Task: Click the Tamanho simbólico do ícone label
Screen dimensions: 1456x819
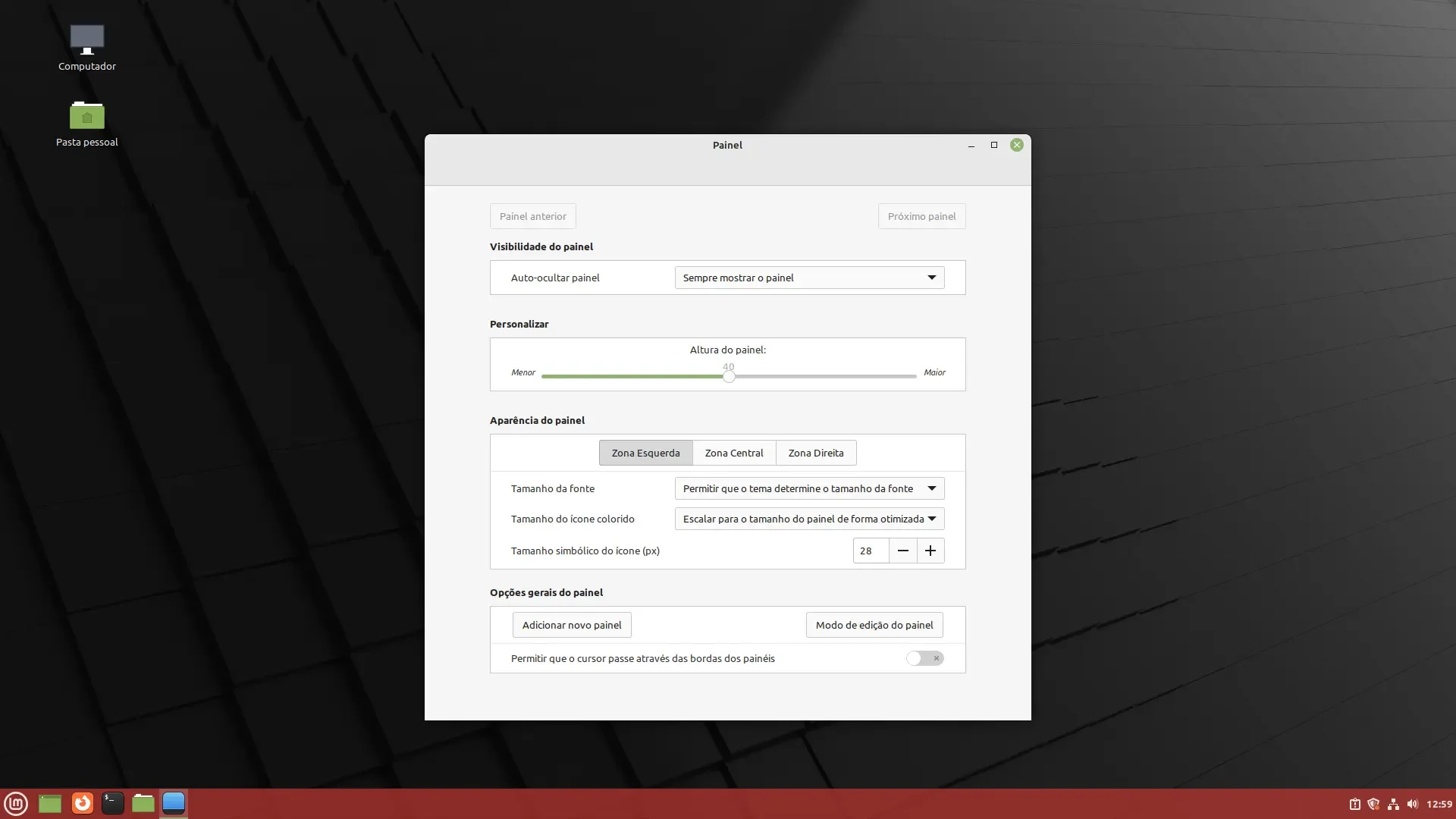Action: [x=585, y=551]
